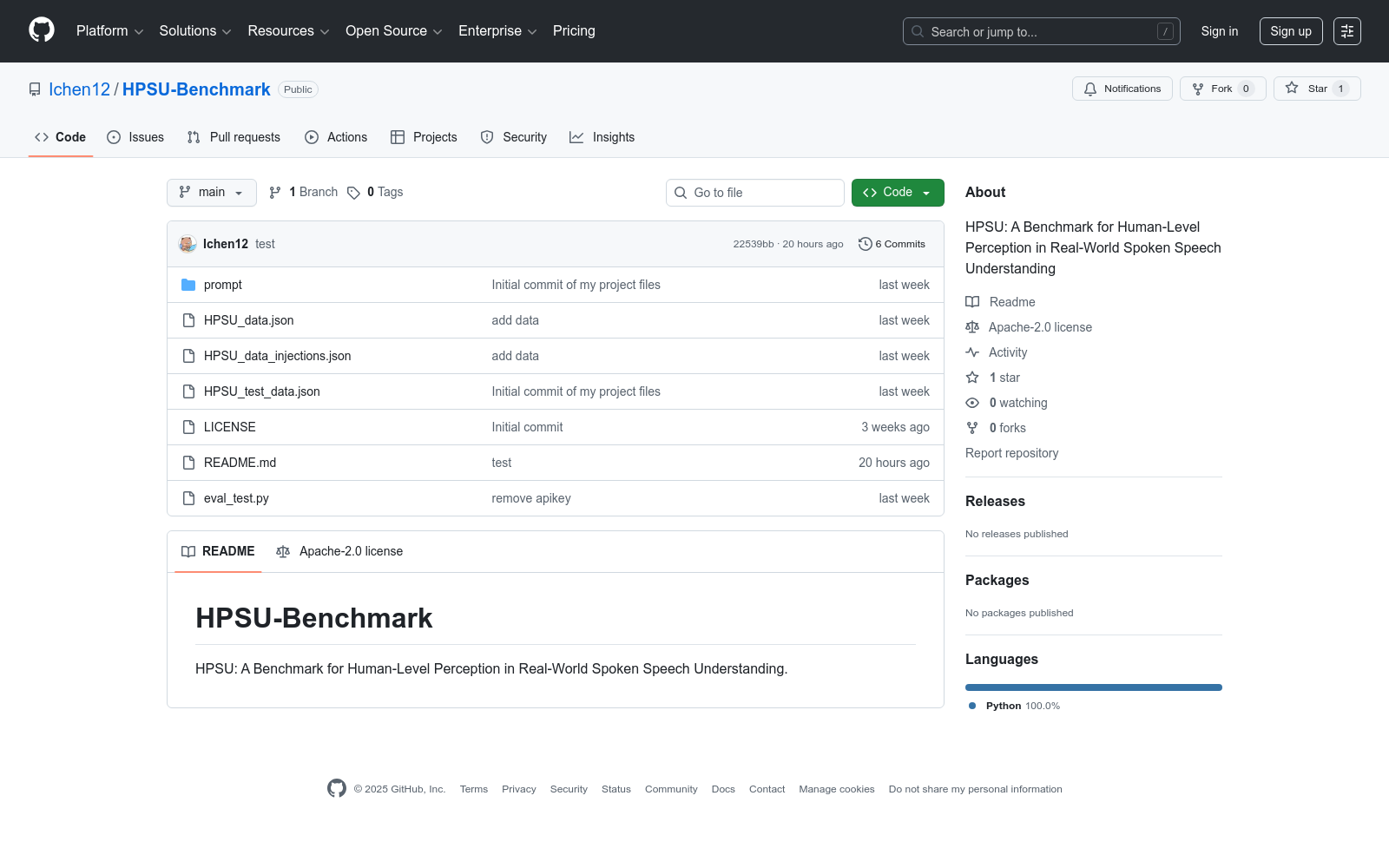Click the repository icon beside lchen12
This screenshot has width=1389, height=868.
[x=35, y=89]
